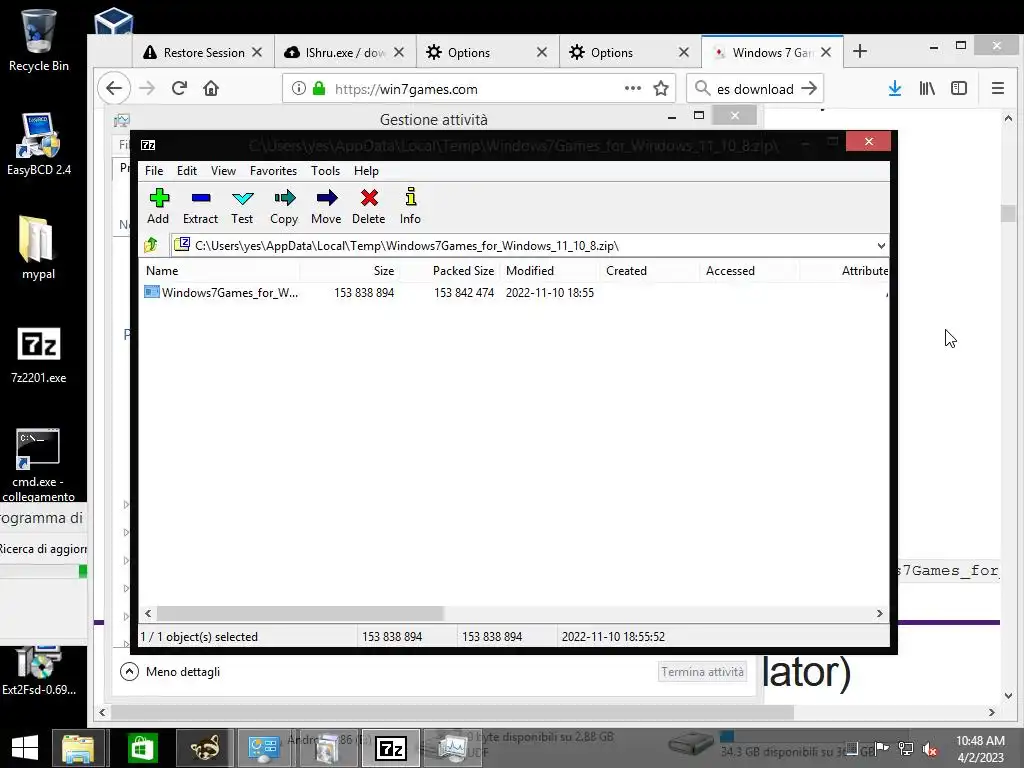Toggle the browser sidebar
Screen dimensions: 1024x768
[x=959, y=88]
